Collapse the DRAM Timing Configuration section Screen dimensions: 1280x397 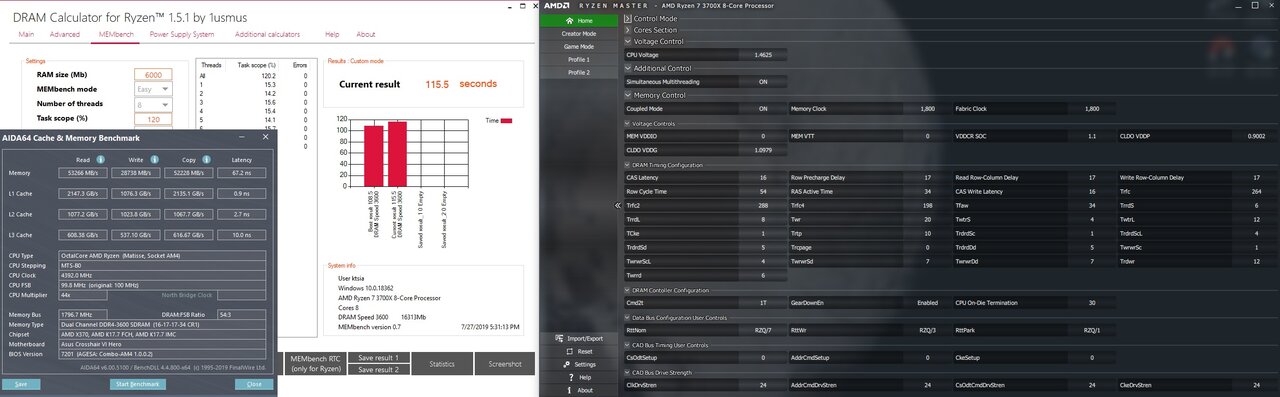coord(622,165)
